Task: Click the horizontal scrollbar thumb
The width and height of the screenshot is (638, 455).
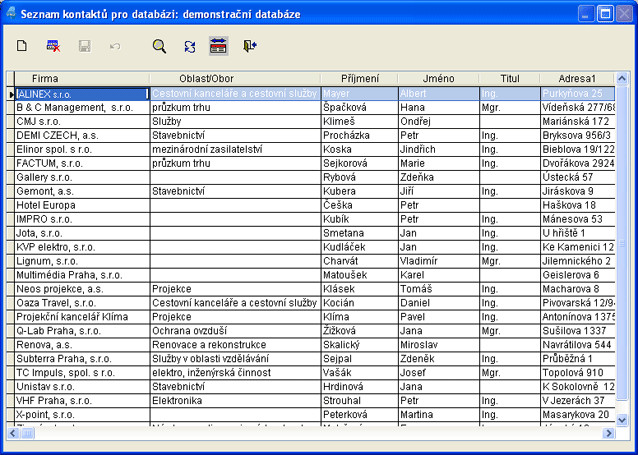Action: [x=27, y=433]
